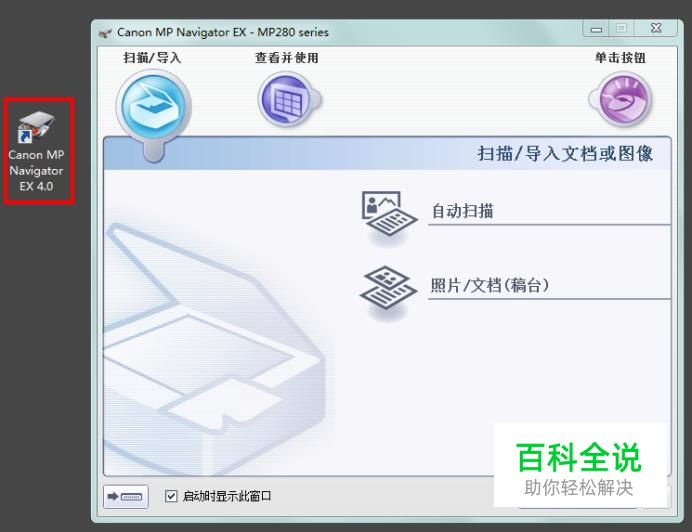Screen dimensions: 692x532
Task: Choose the 照片/文档(稿台) text option
Action: coord(490,285)
